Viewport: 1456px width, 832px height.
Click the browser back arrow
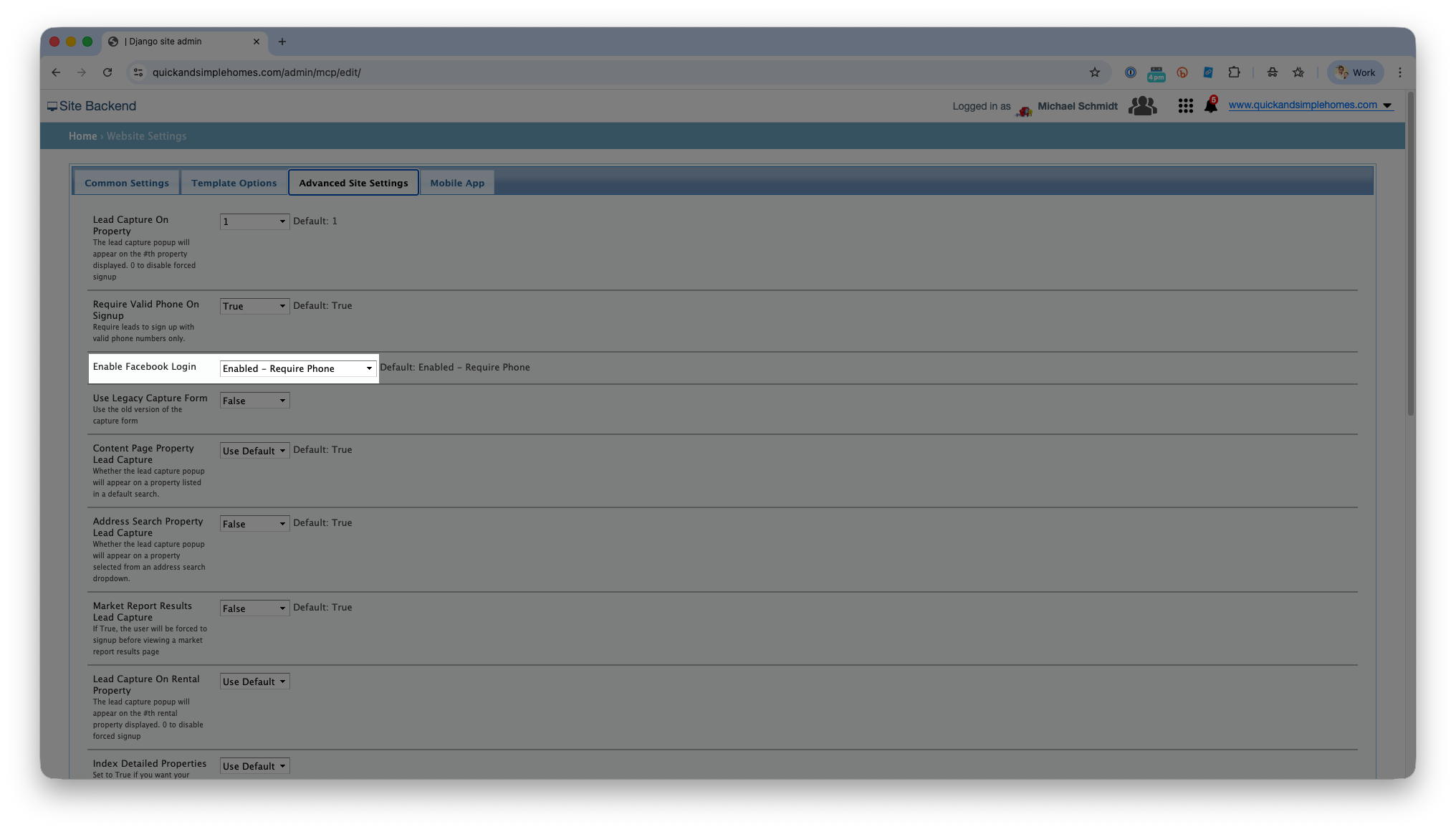tap(56, 72)
